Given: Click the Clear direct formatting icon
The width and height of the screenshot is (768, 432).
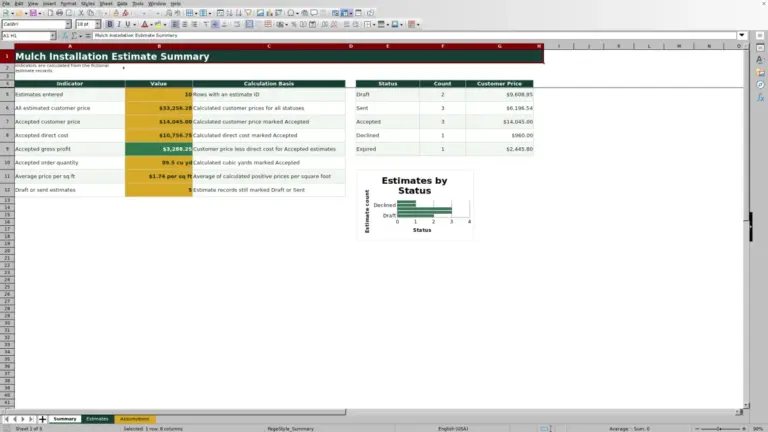Looking at the screenshot, I should pos(125,13).
